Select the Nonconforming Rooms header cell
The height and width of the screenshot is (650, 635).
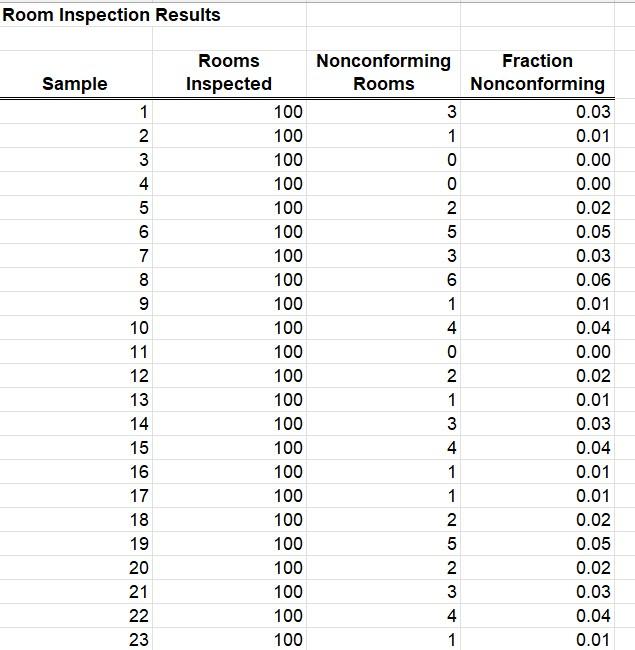pyautogui.click(x=383, y=75)
